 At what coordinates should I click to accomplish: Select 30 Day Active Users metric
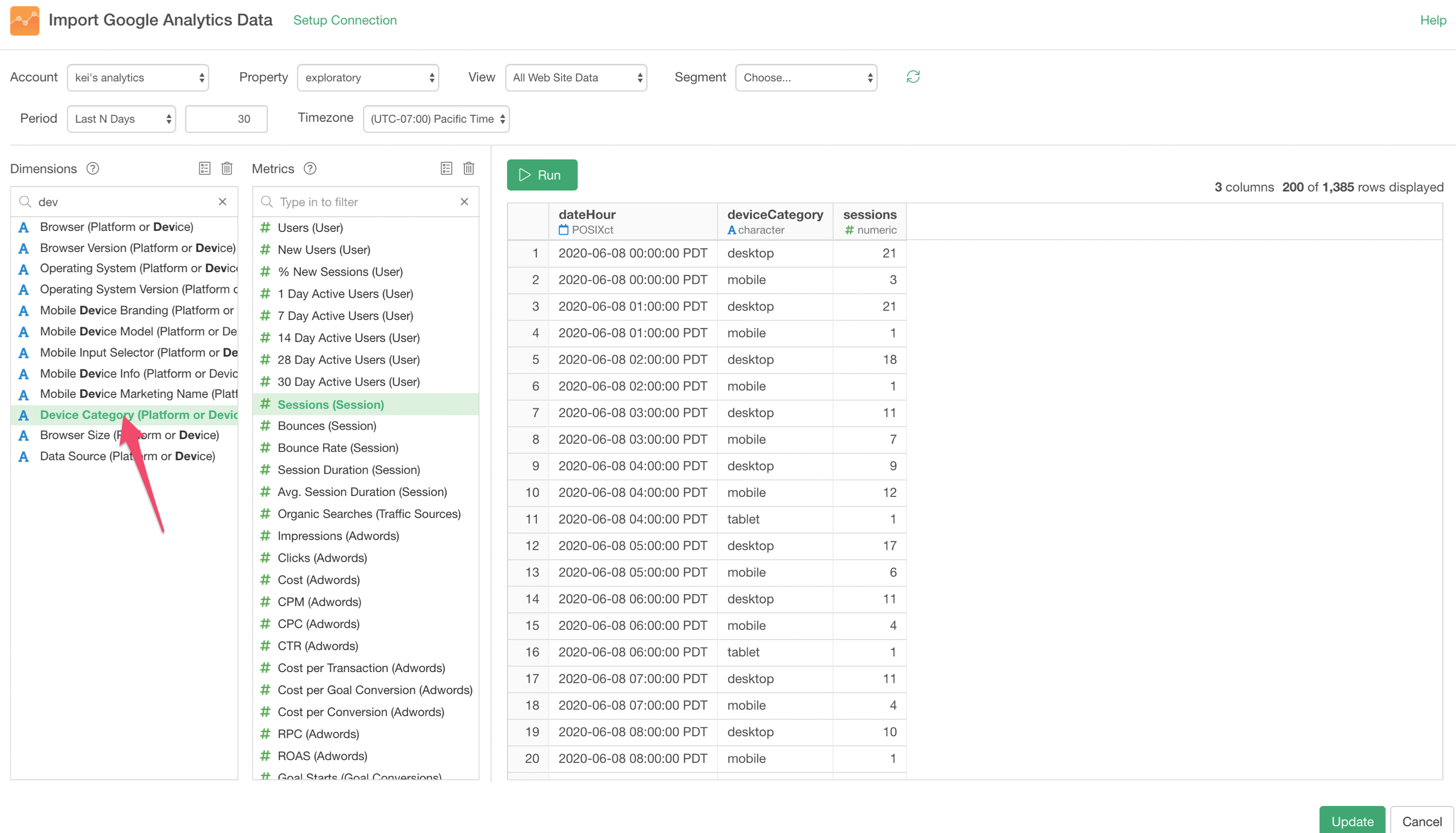point(366,382)
